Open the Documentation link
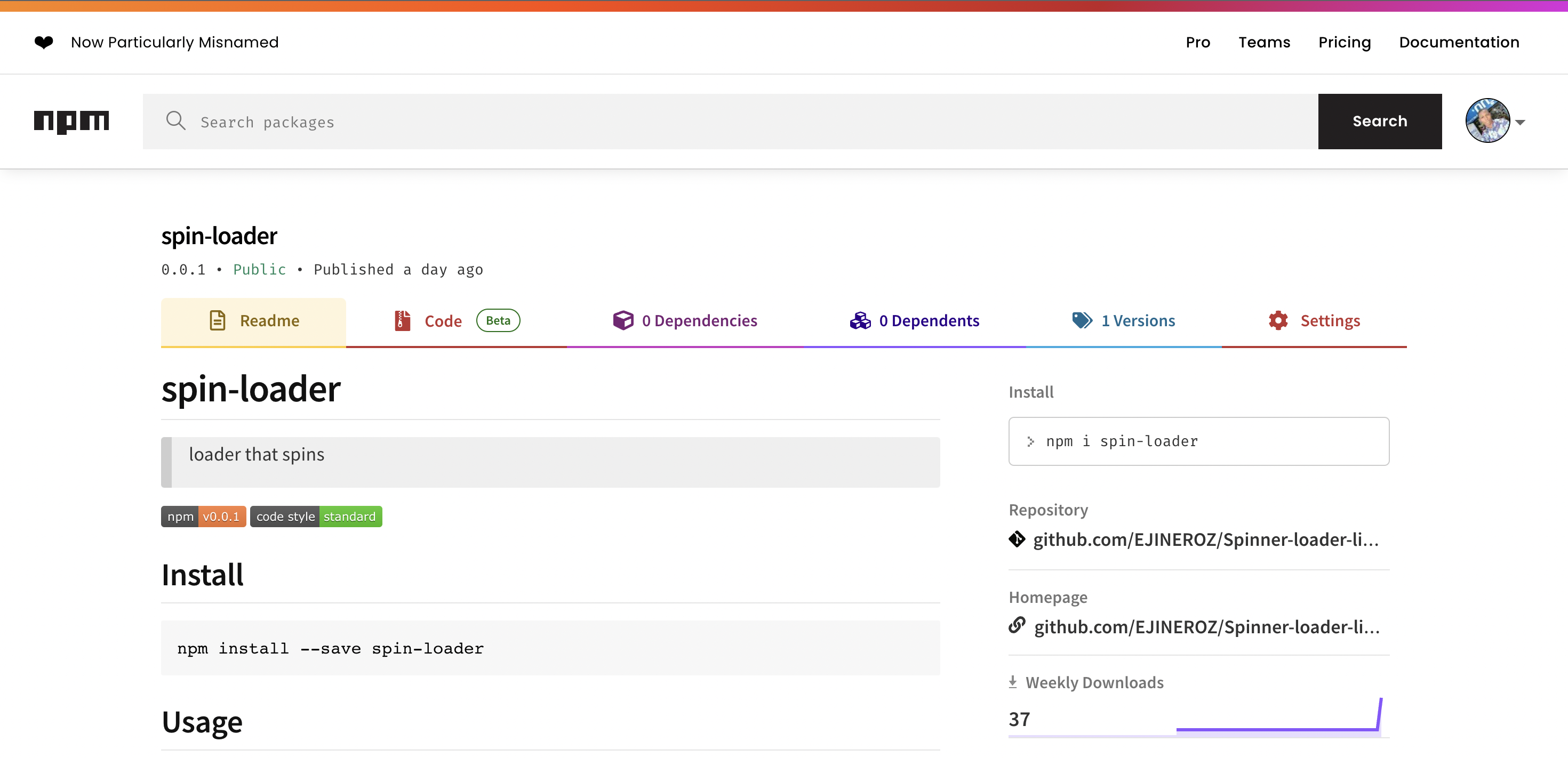This screenshot has height=758, width=1568. coord(1459,42)
